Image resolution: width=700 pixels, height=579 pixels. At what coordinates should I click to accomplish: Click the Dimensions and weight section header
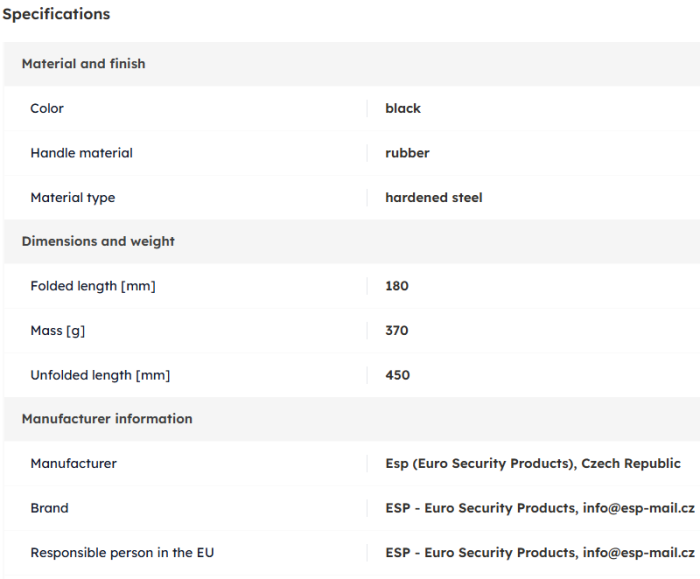(x=98, y=241)
